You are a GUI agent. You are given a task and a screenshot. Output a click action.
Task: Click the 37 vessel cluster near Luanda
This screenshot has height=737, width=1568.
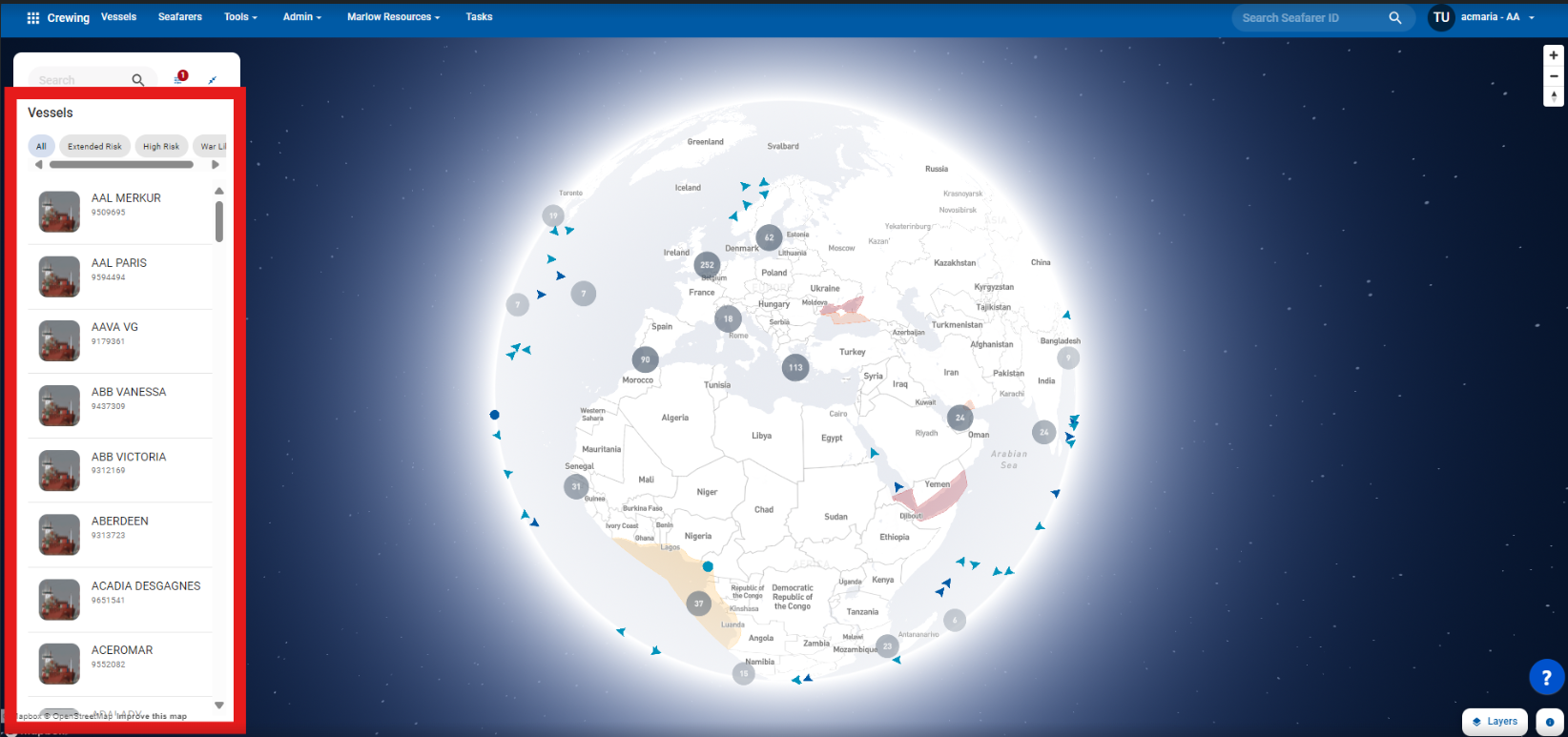[x=698, y=604]
